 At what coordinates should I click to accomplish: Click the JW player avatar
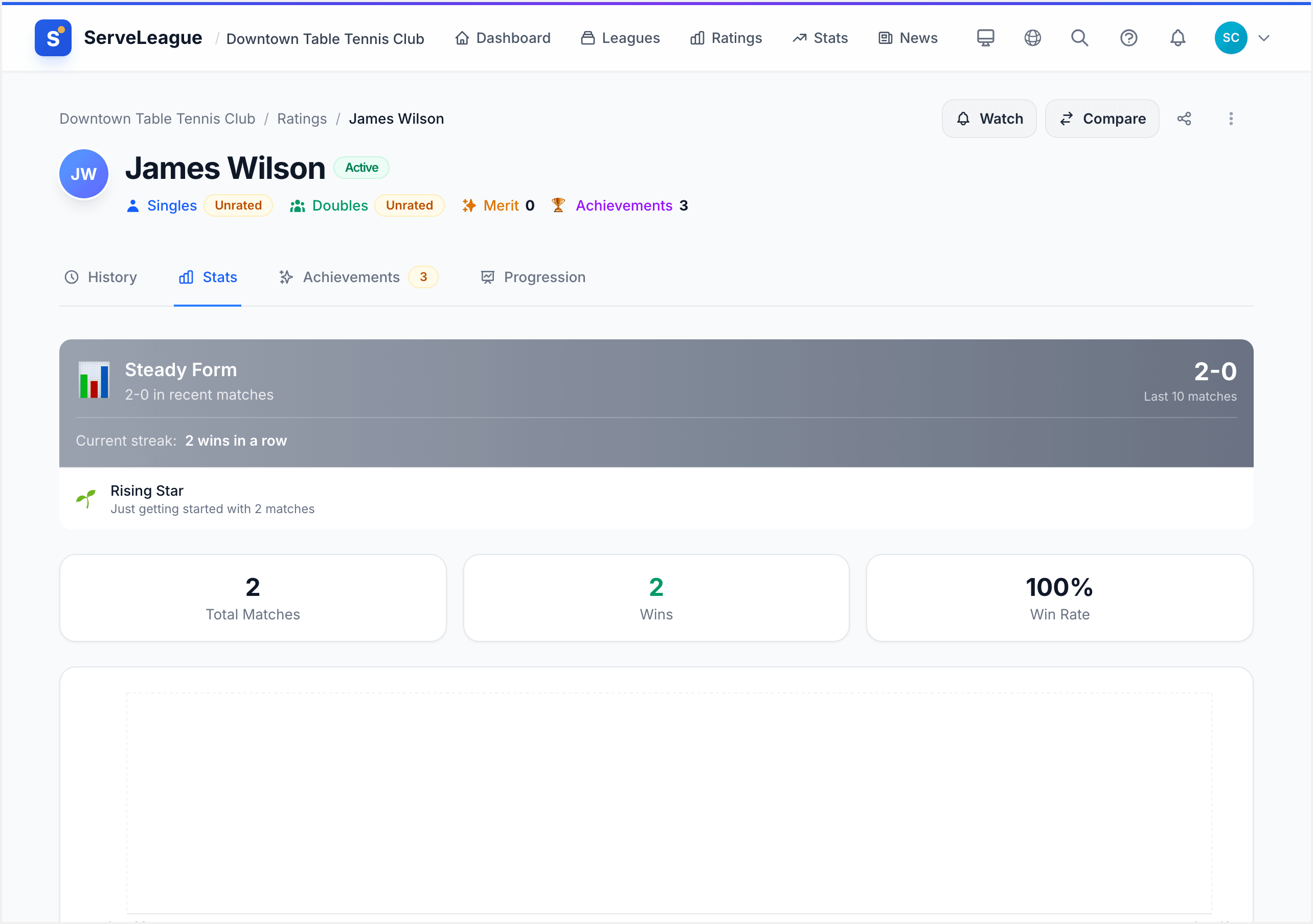point(83,174)
